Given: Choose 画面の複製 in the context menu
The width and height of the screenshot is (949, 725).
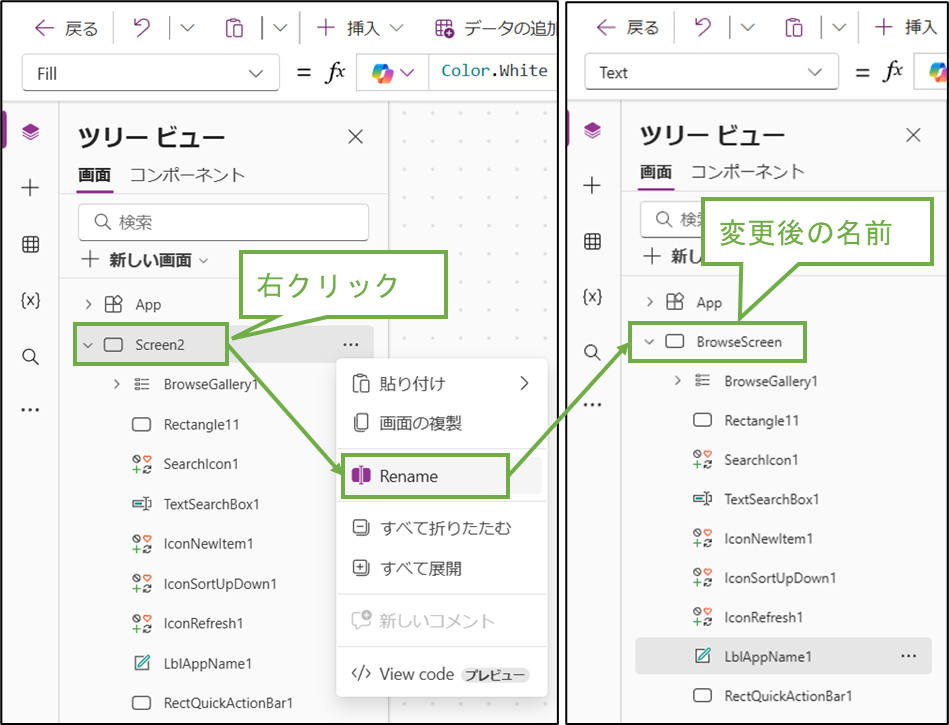Looking at the screenshot, I should [442, 423].
